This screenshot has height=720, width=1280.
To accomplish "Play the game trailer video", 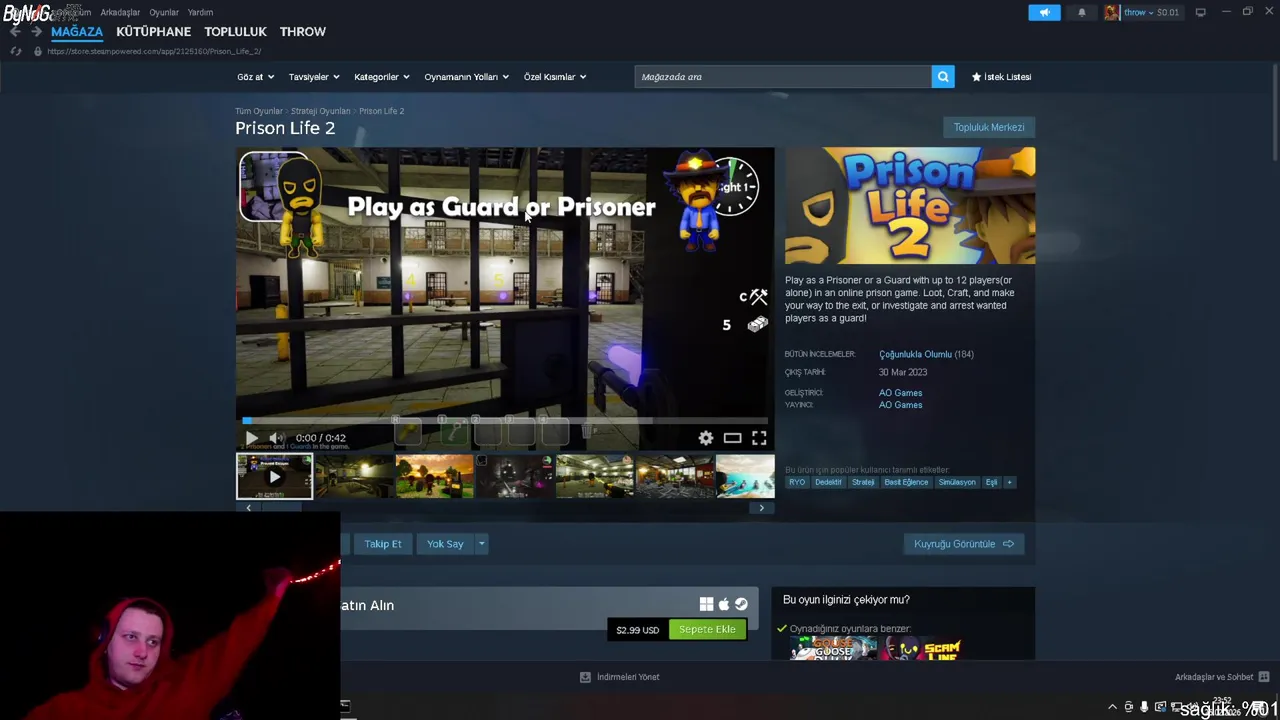I will coord(251,438).
